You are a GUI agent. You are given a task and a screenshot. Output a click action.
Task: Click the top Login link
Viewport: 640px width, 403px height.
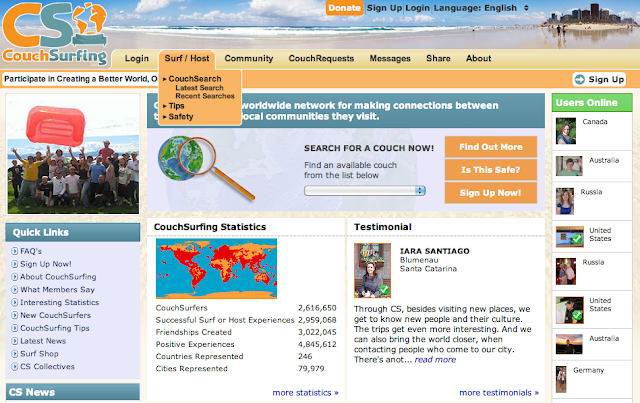[x=417, y=8]
